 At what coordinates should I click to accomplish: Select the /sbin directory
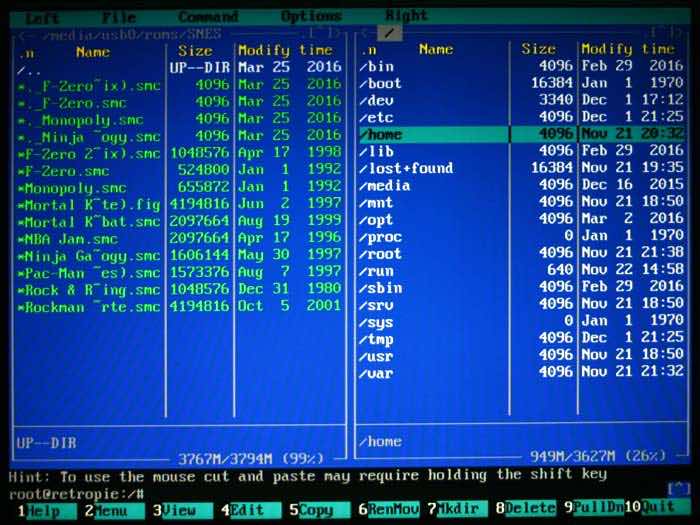[521, 287]
